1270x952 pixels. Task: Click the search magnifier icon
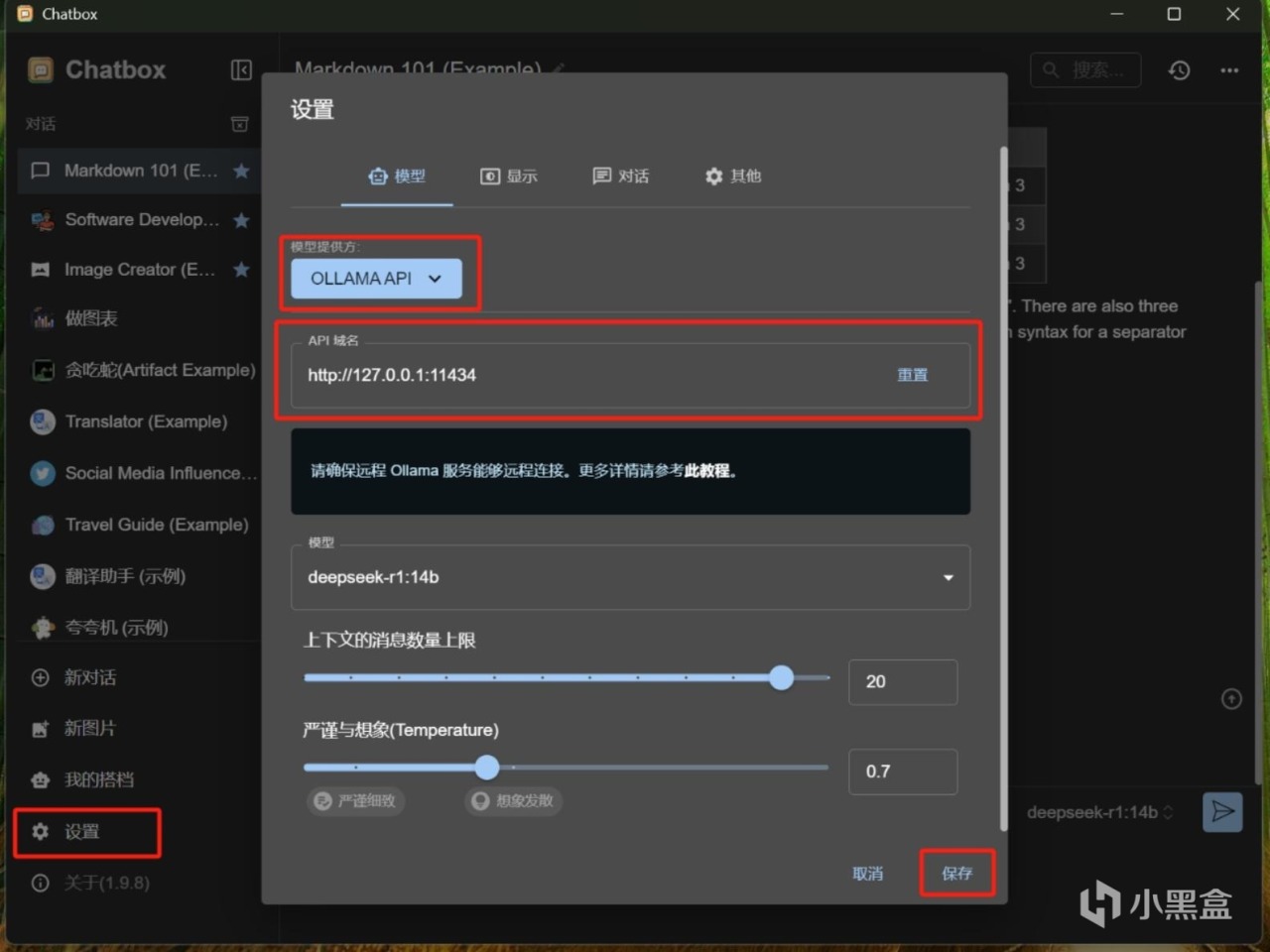pos(1051,69)
